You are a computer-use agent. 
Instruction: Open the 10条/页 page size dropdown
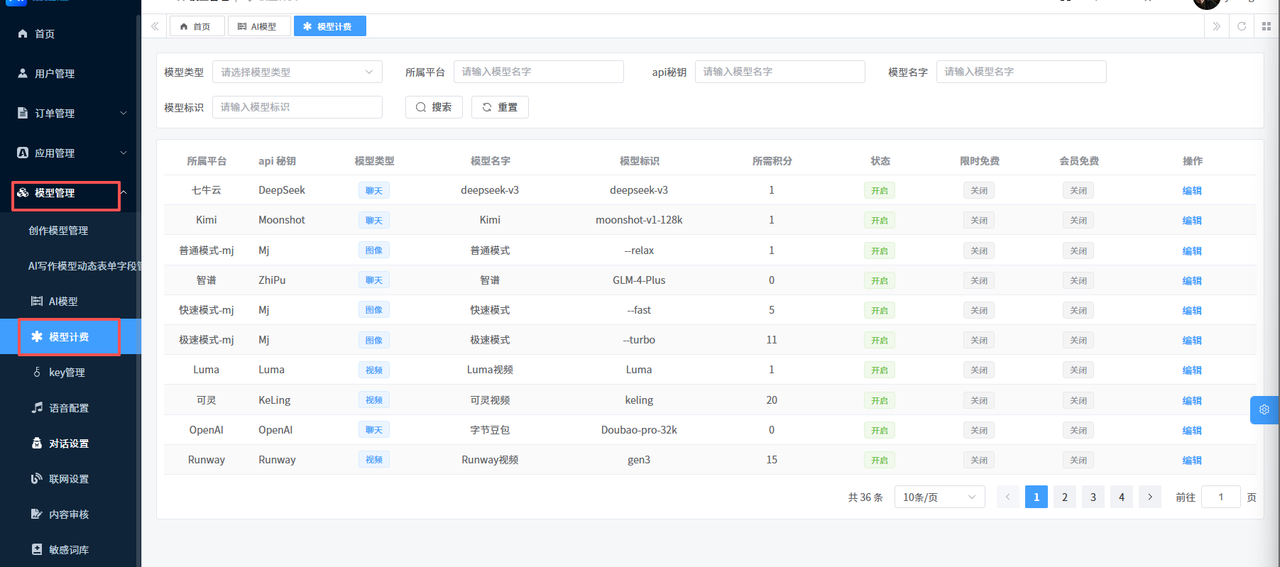pyautogui.click(x=939, y=497)
